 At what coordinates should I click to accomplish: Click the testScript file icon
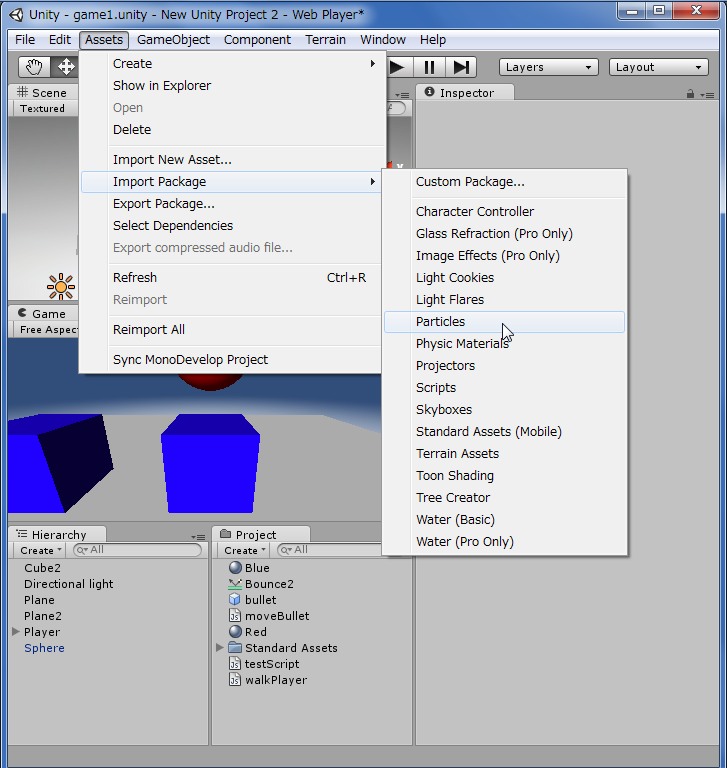click(x=235, y=664)
